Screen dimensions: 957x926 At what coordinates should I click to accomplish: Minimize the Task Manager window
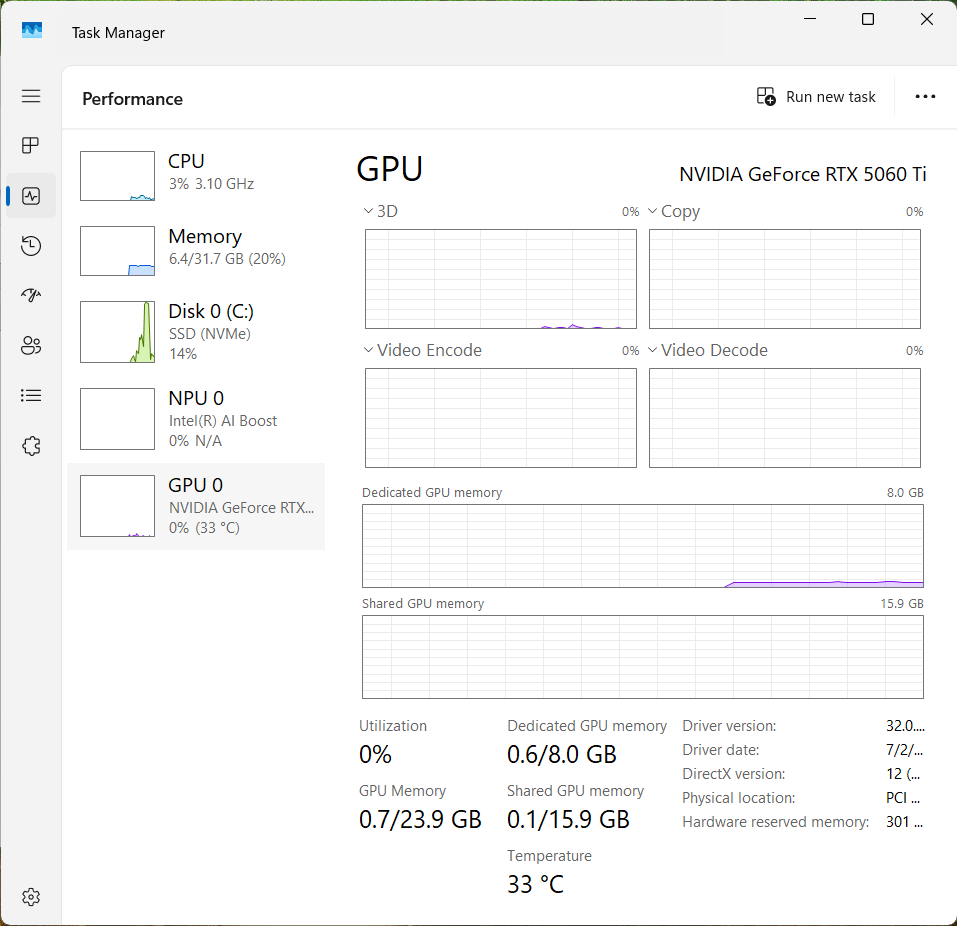[810, 19]
